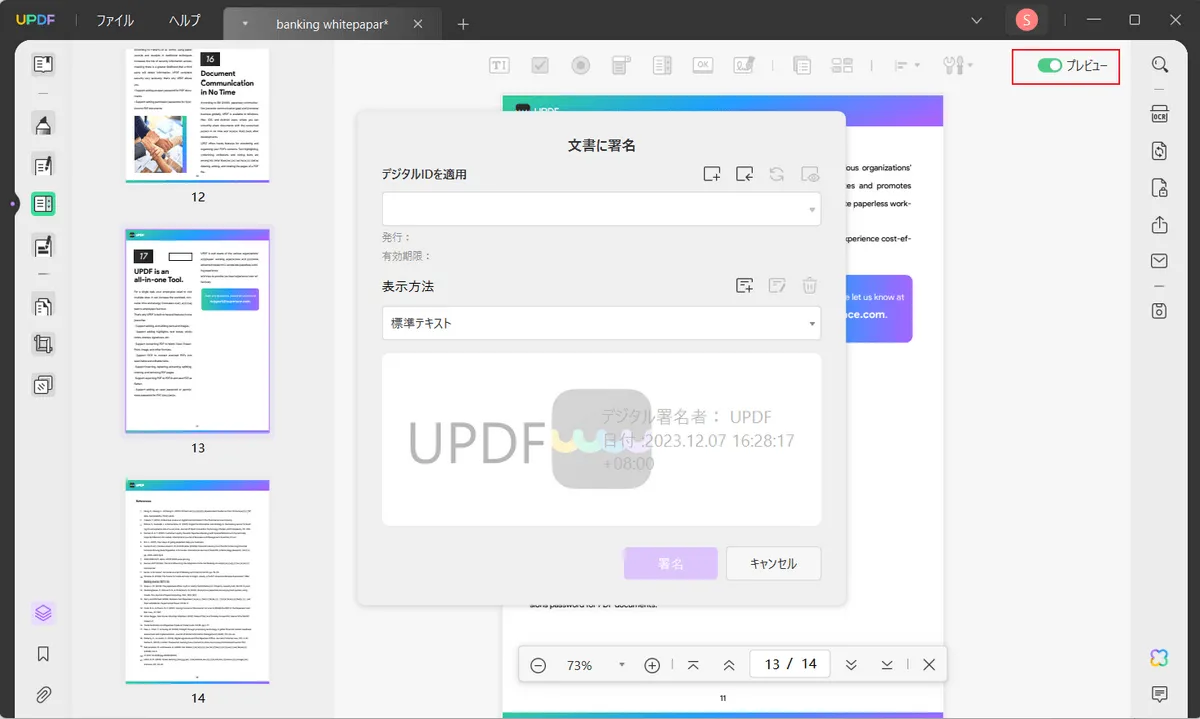Image resolution: width=1200 pixels, height=719 pixels.
Task: Open the UPDF AI assistant icon
Action: point(1160,657)
